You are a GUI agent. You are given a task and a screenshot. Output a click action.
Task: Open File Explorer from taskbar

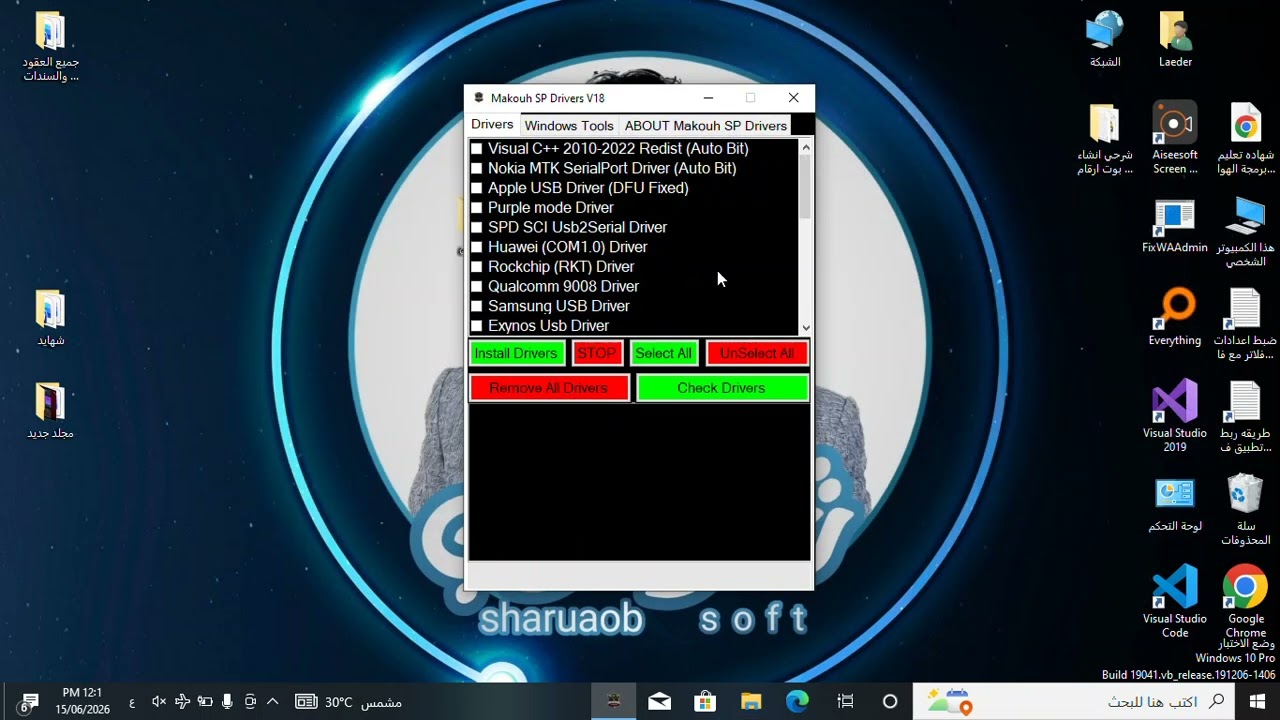pos(751,701)
